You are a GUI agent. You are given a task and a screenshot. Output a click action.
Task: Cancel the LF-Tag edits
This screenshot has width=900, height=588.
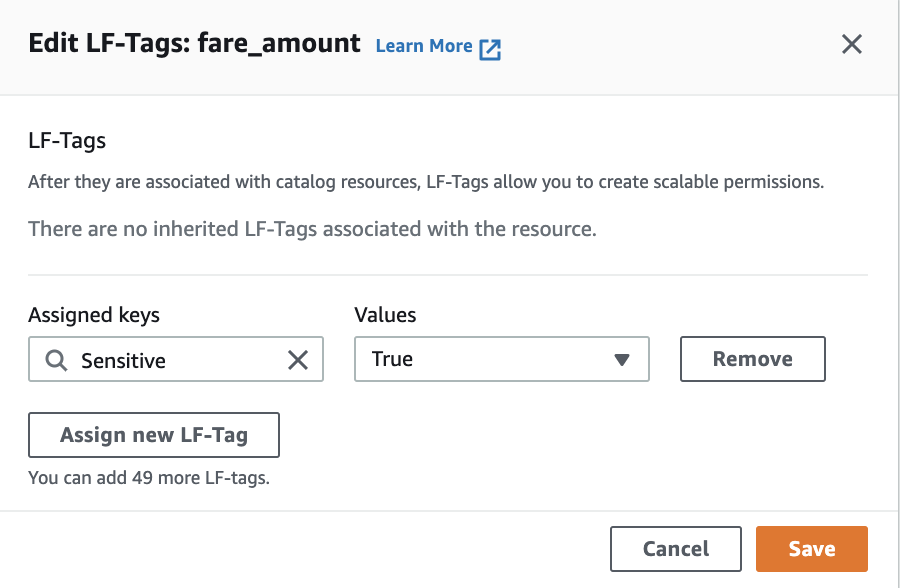coord(675,549)
